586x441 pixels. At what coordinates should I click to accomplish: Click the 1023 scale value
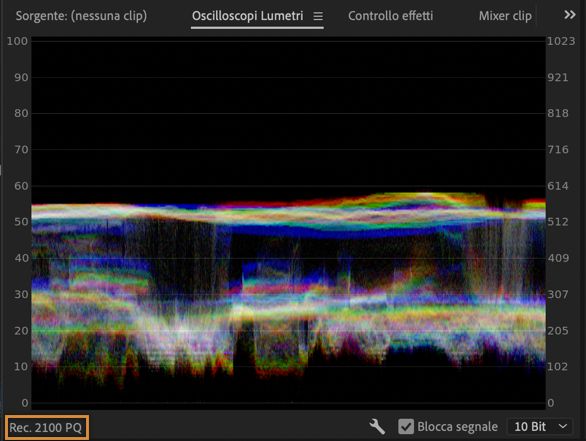point(561,41)
